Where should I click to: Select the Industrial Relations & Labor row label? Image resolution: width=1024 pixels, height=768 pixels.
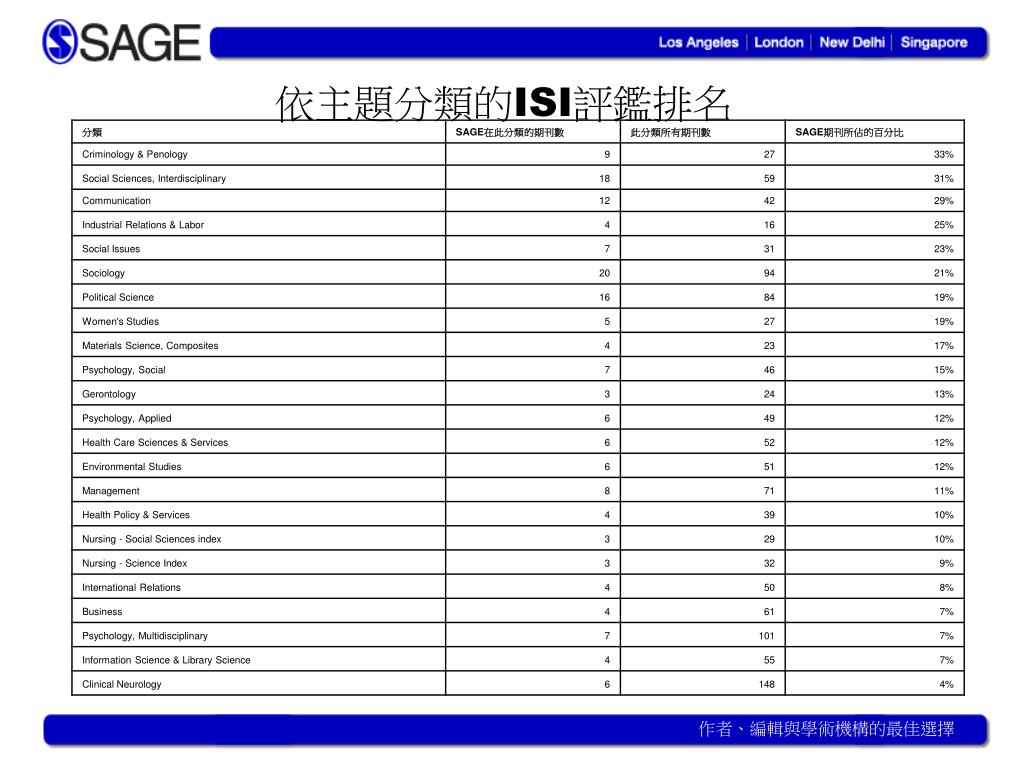click(142, 225)
